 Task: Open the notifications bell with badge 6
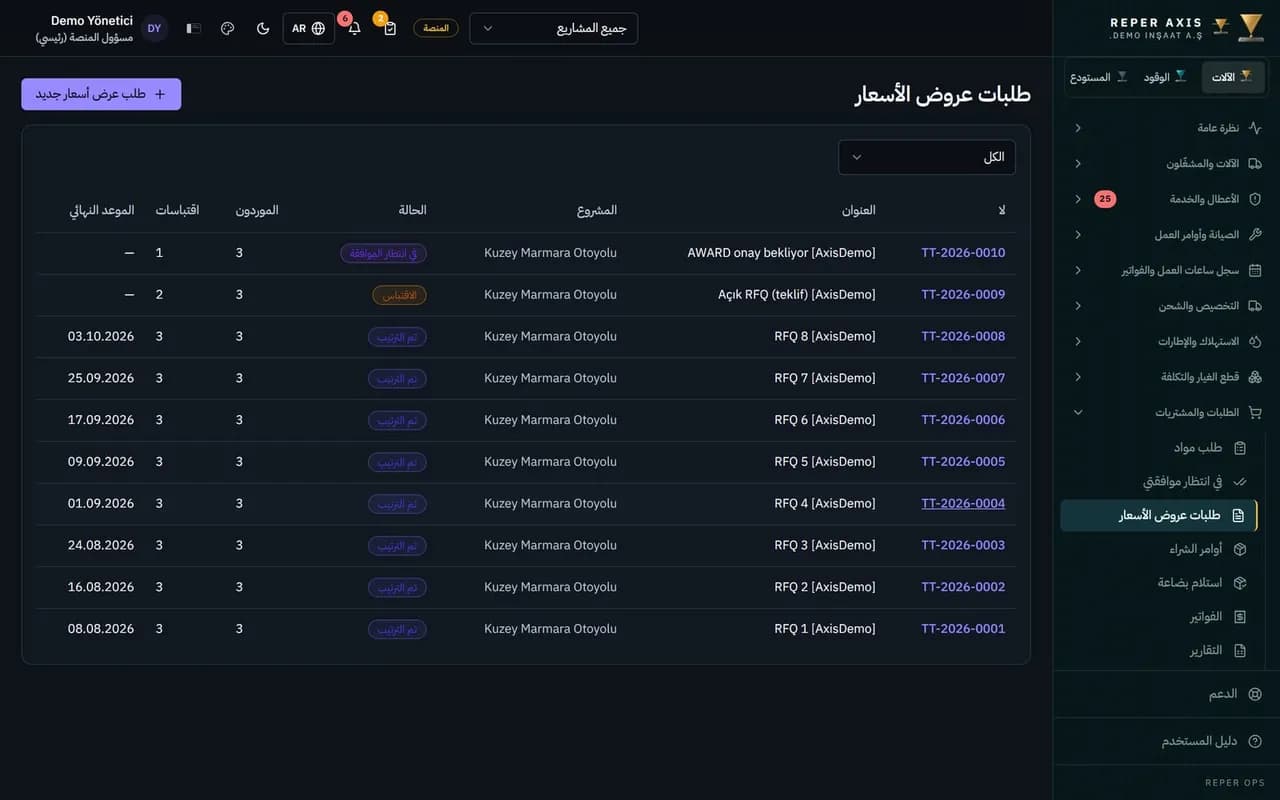pos(354,28)
